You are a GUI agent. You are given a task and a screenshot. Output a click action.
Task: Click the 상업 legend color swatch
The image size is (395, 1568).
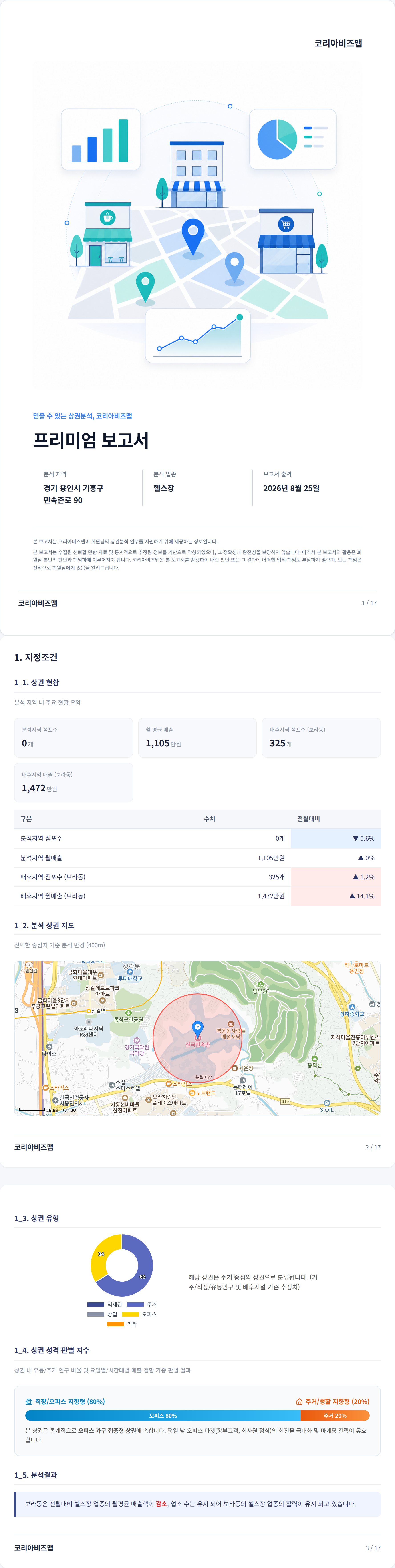coord(96,1314)
